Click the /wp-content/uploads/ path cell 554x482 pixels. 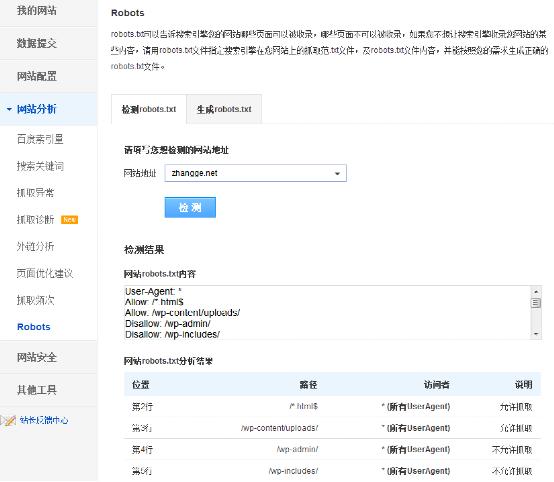[279, 428]
